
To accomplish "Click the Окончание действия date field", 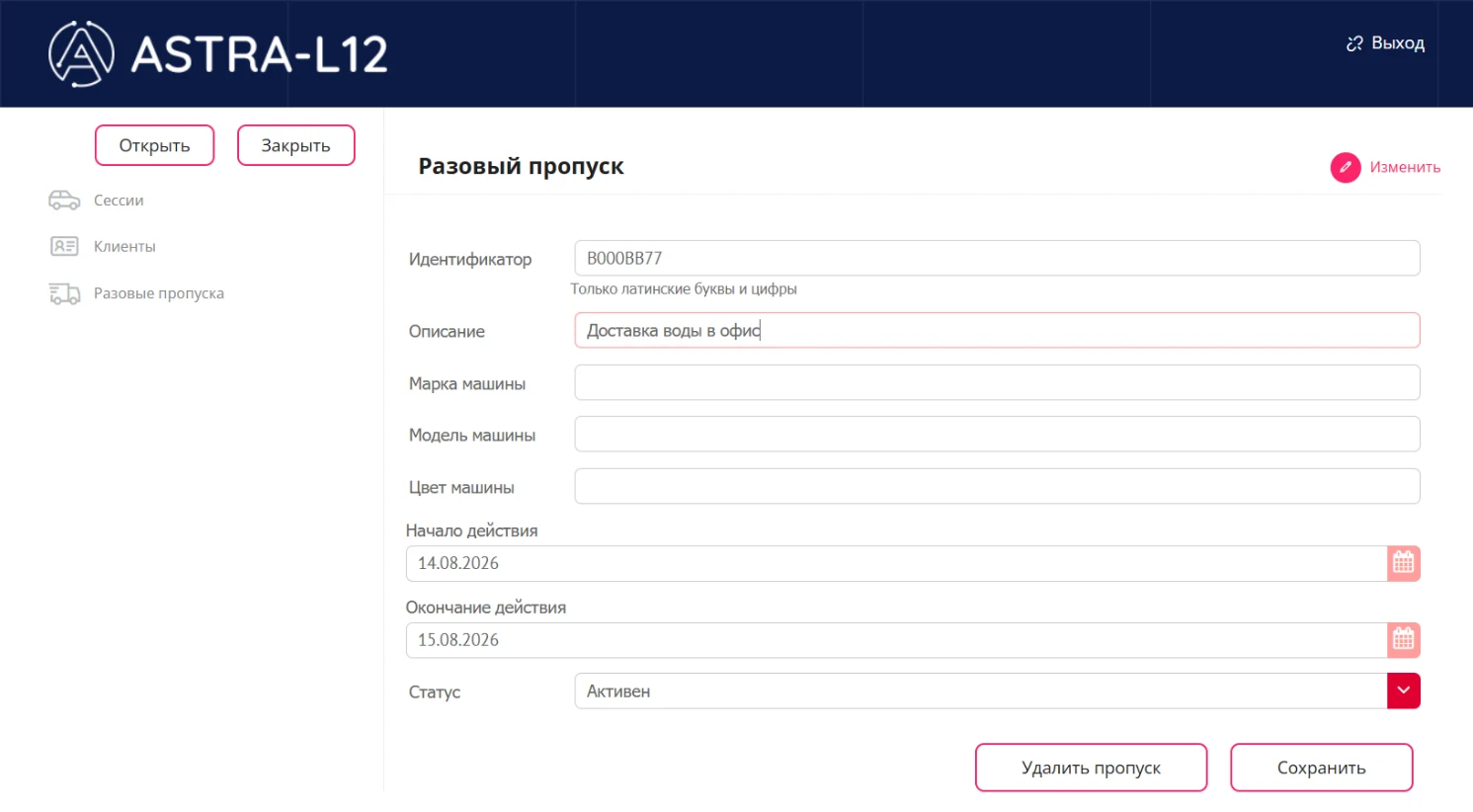I will 897,640.
